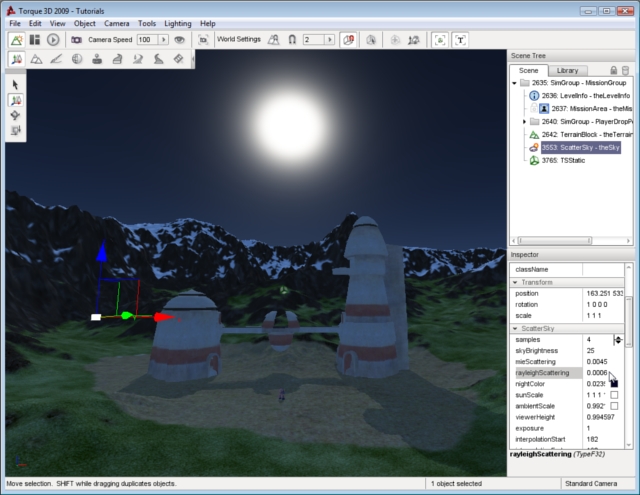Open the Lighting menu

[x=179, y=23]
